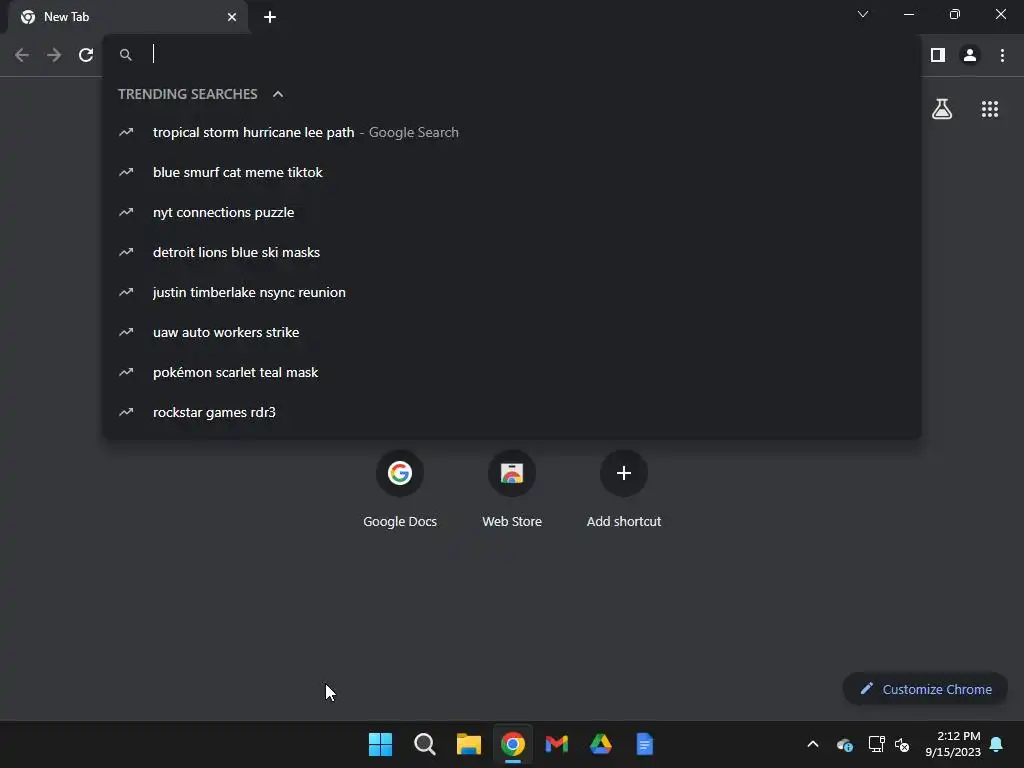Open the side panel icon
The height and width of the screenshot is (768, 1024).
point(938,55)
